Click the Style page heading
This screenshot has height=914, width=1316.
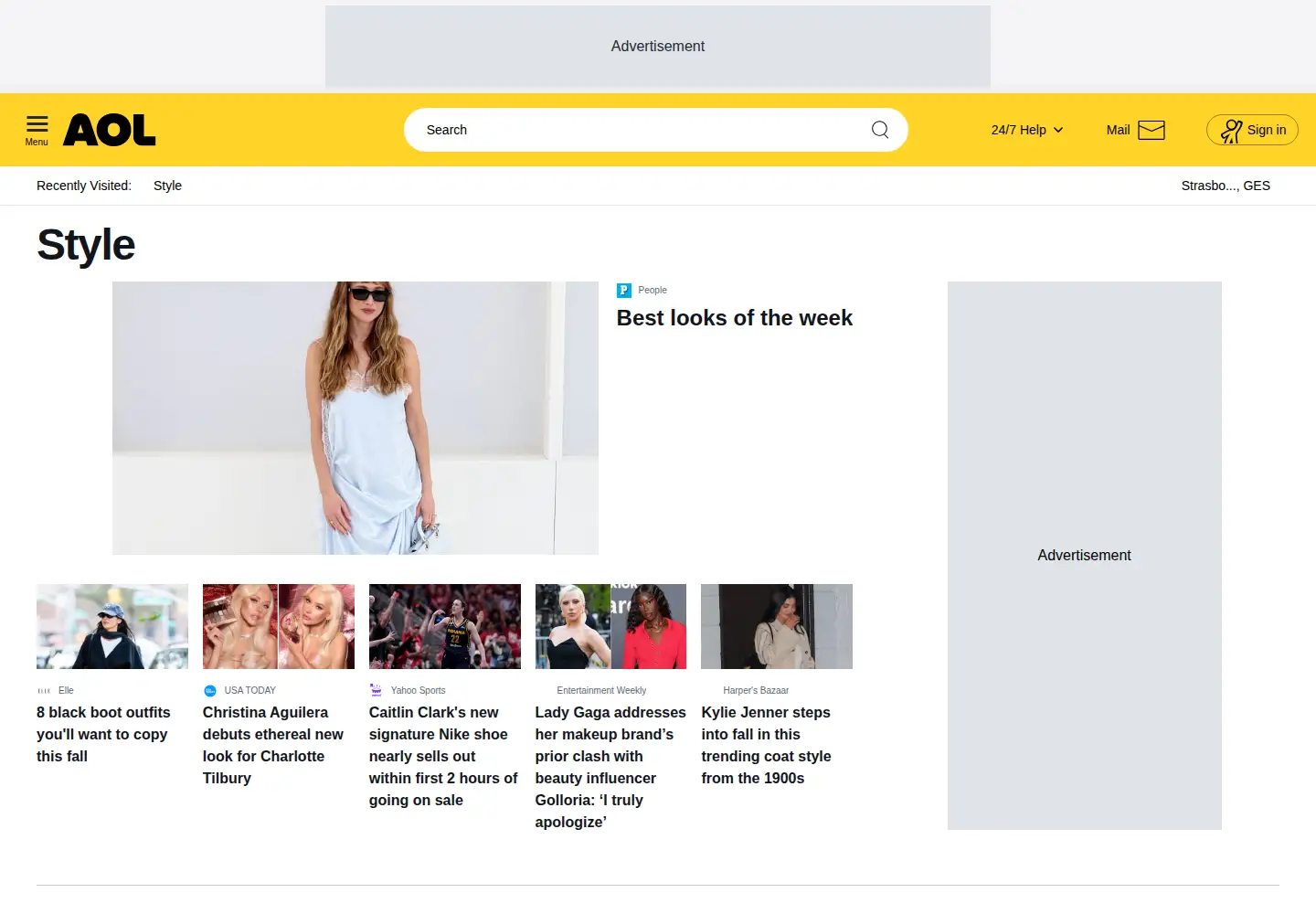pyautogui.click(x=86, y=245)
